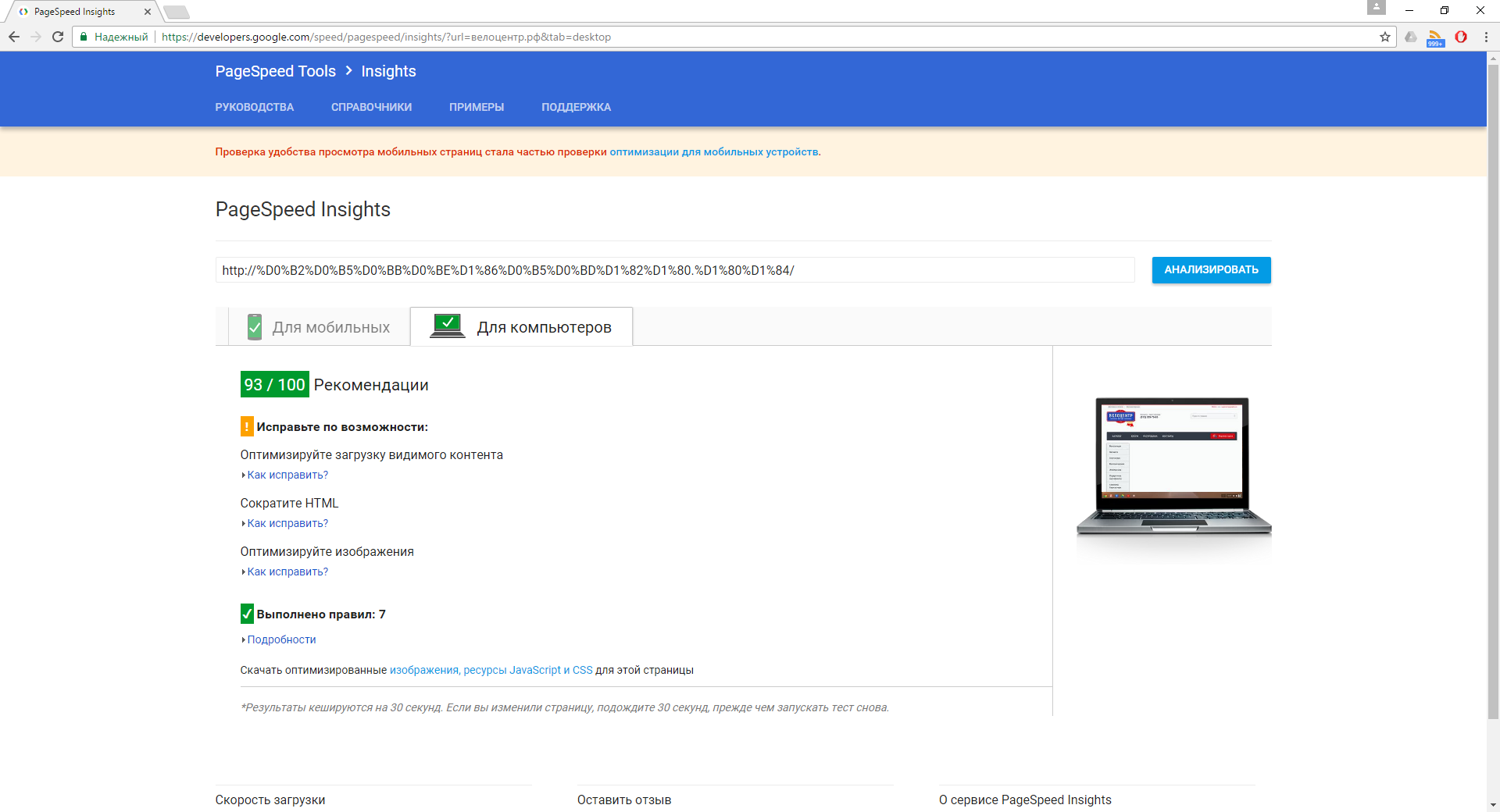Click the Оптимизируйте изображения recommendation text
1500x812 pixels.
(327, 552)
